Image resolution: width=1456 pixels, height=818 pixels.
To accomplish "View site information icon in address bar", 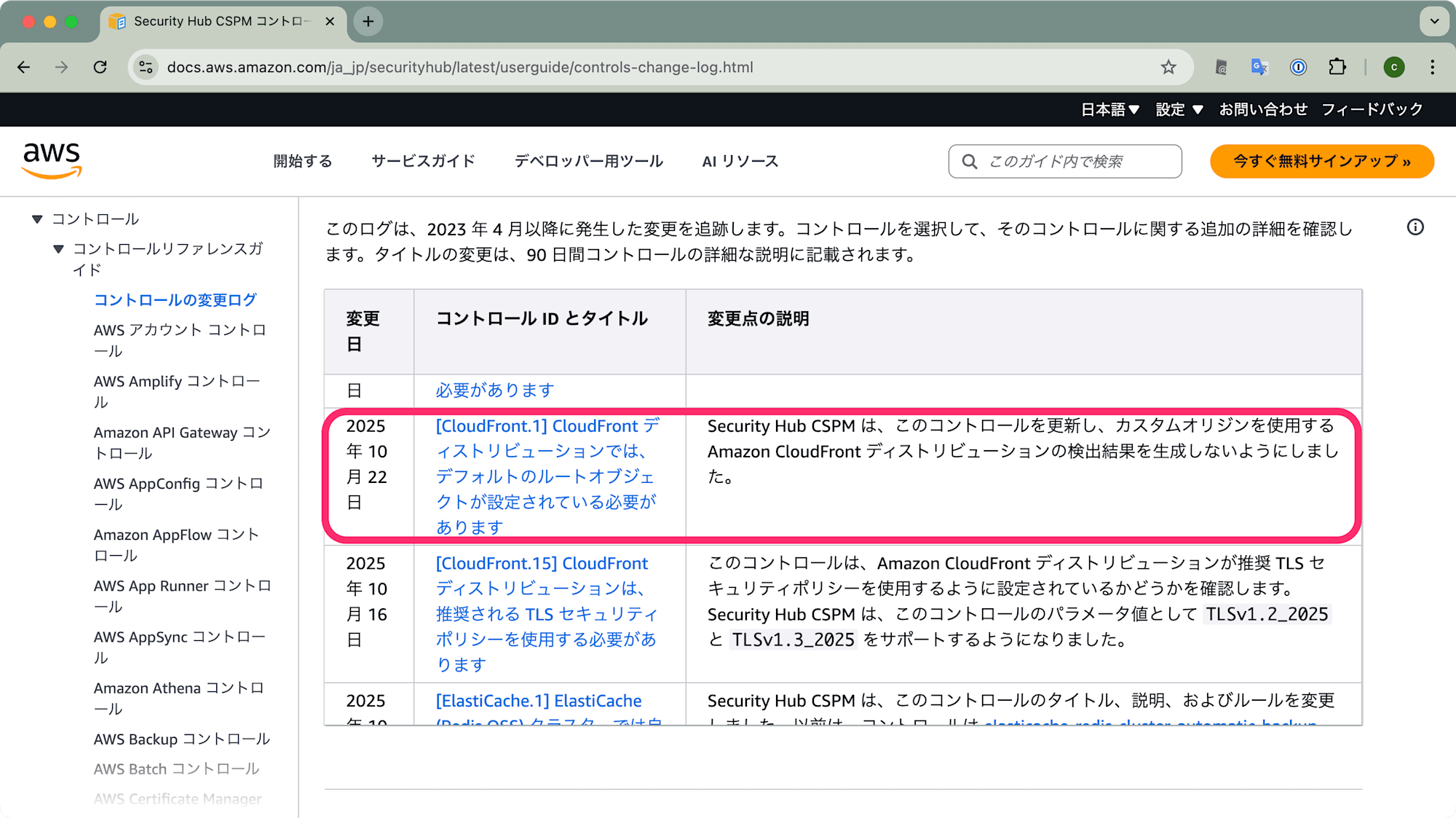I will click(146, 67).
